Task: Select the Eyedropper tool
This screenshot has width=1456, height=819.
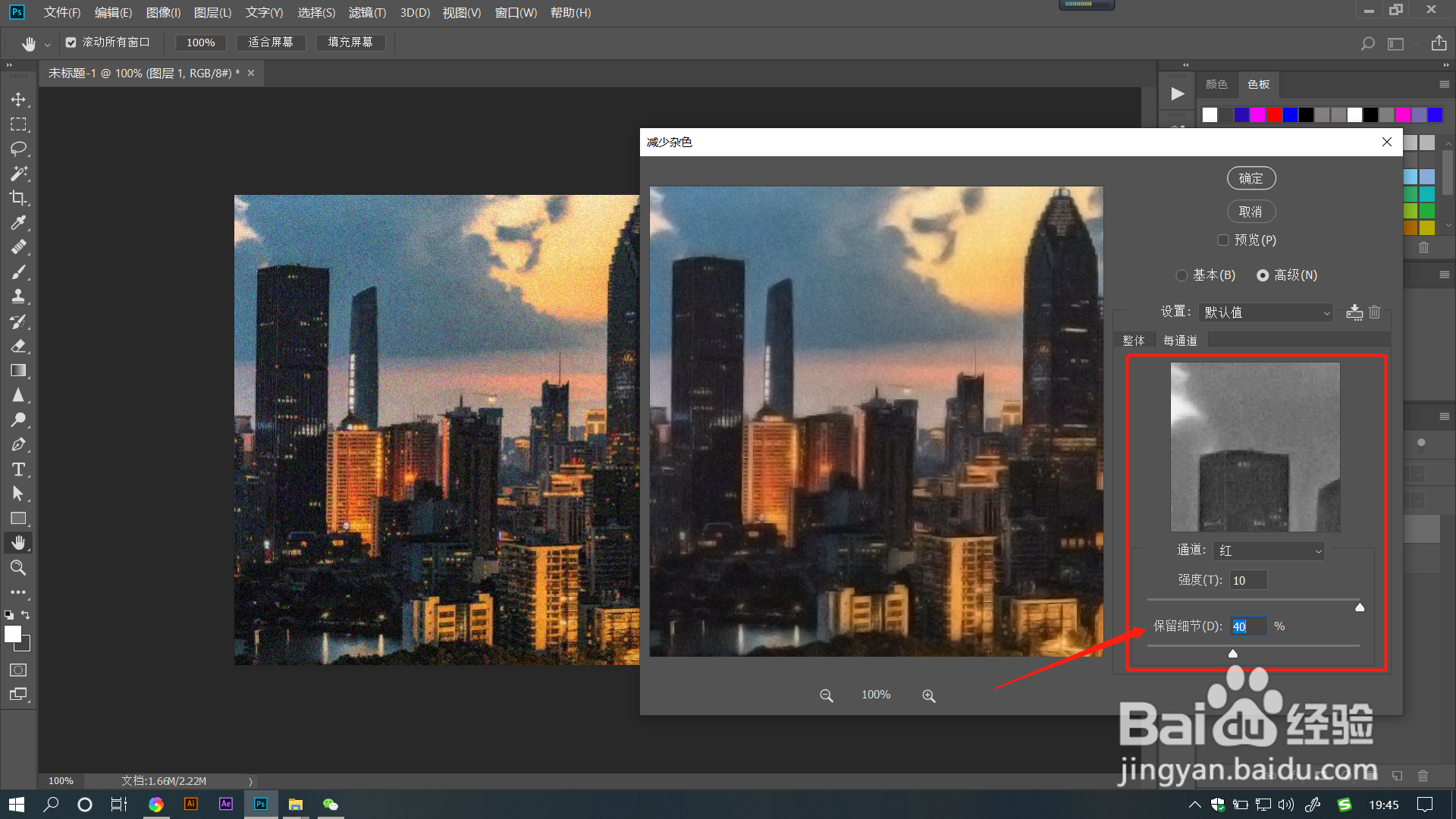Action: click(x=18, y=223)
